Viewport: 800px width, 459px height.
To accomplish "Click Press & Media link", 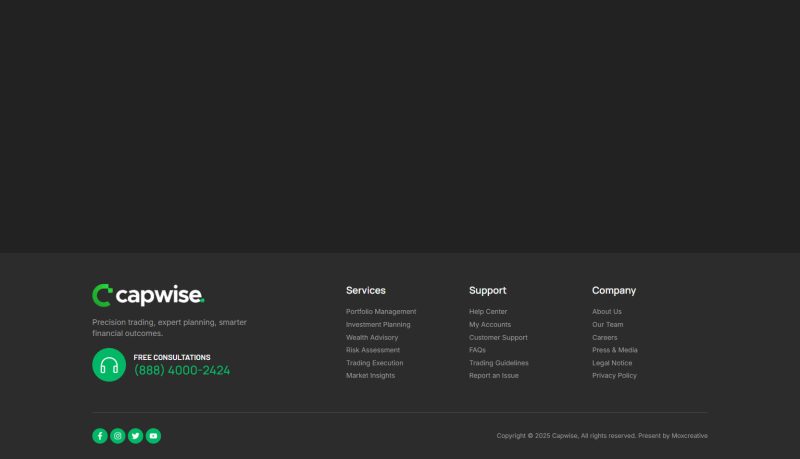I will pyautogui.click(x=614, y=350).
